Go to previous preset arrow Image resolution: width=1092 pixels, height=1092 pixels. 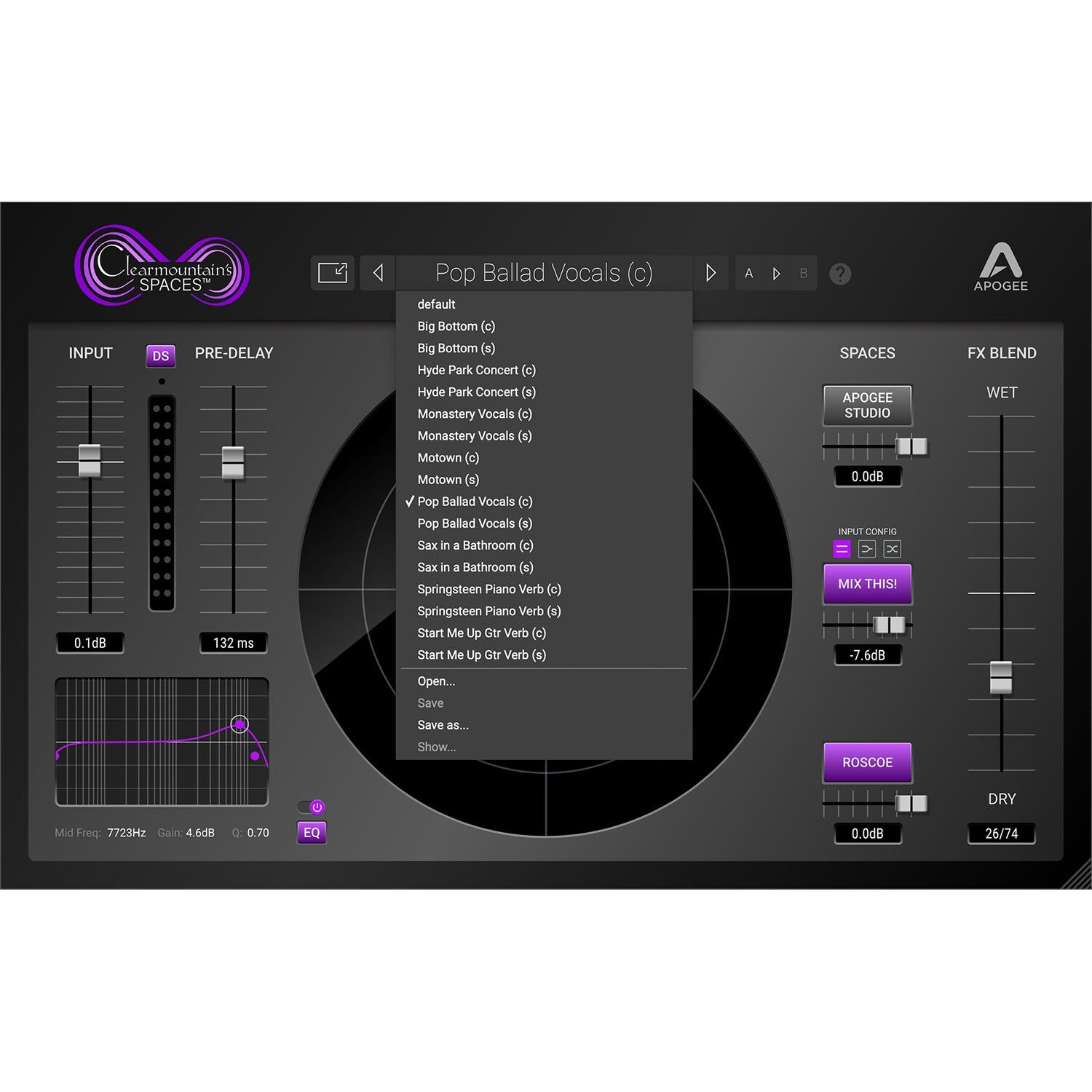[x=378, y=273]
